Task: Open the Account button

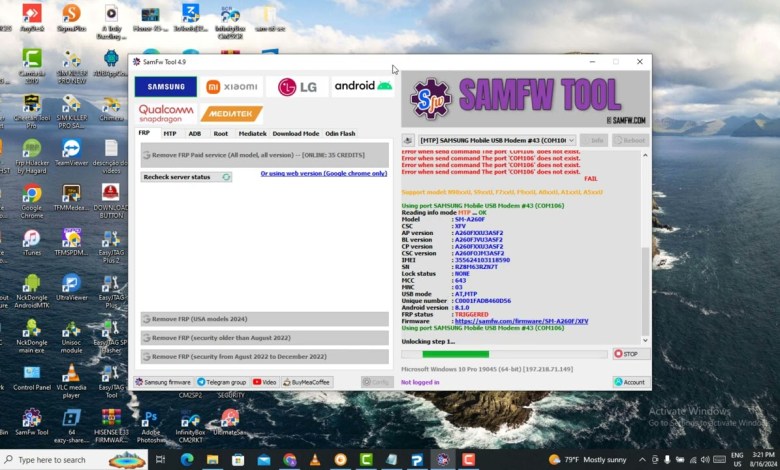Action: coord(631,382)
